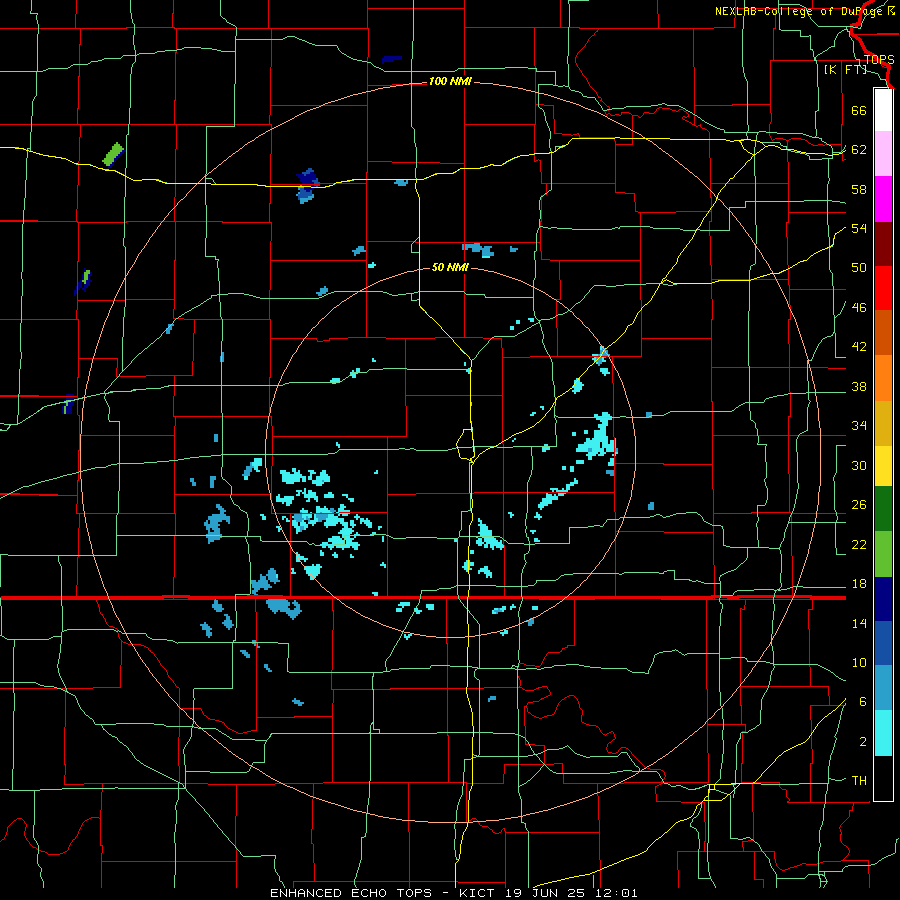
Task: Pick the cyan legend swatch
Action: click(883, 733)
